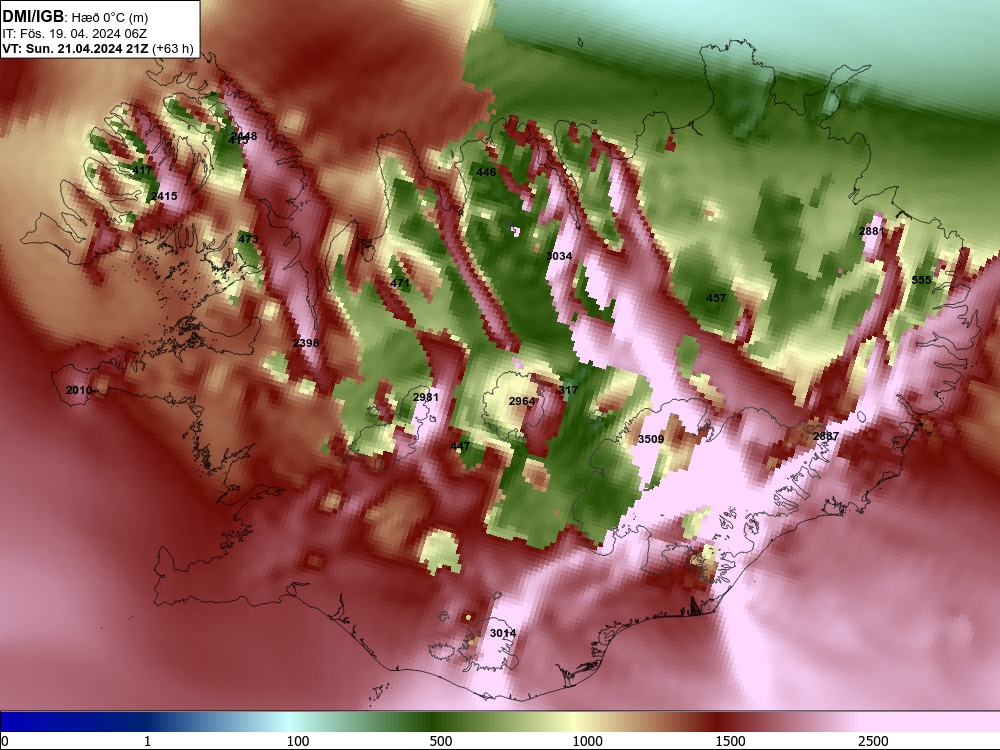Click the 2415 value on the map

[164, 196]
